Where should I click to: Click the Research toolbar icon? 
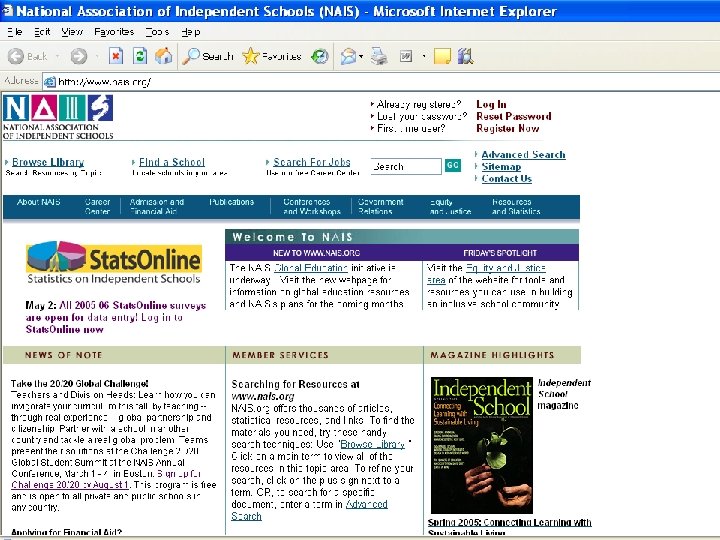466,56
